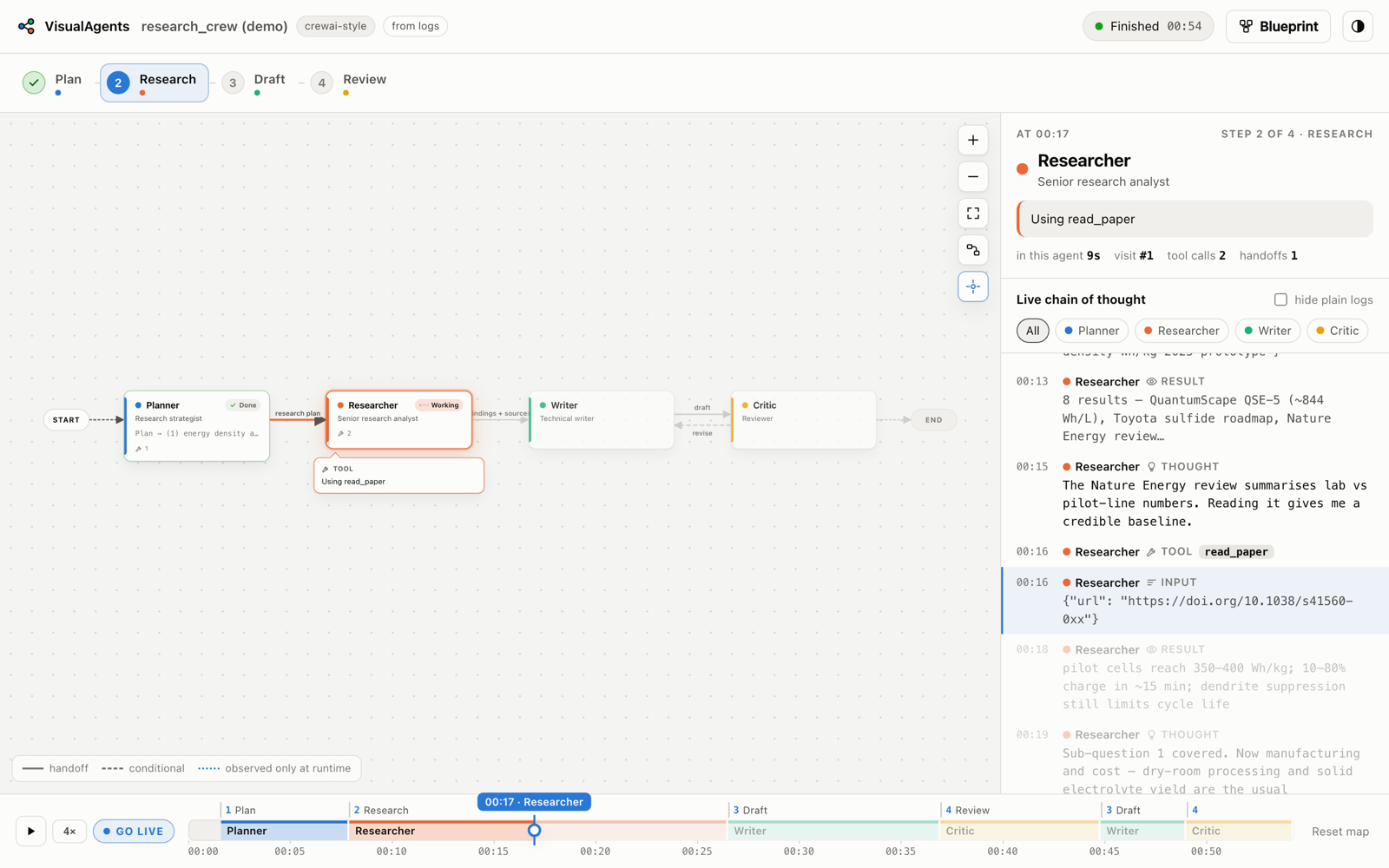The height and width of the screenshot is (868, 1389).
Task: Click the auto-layout nodes icon
Action: click(973, 250)
